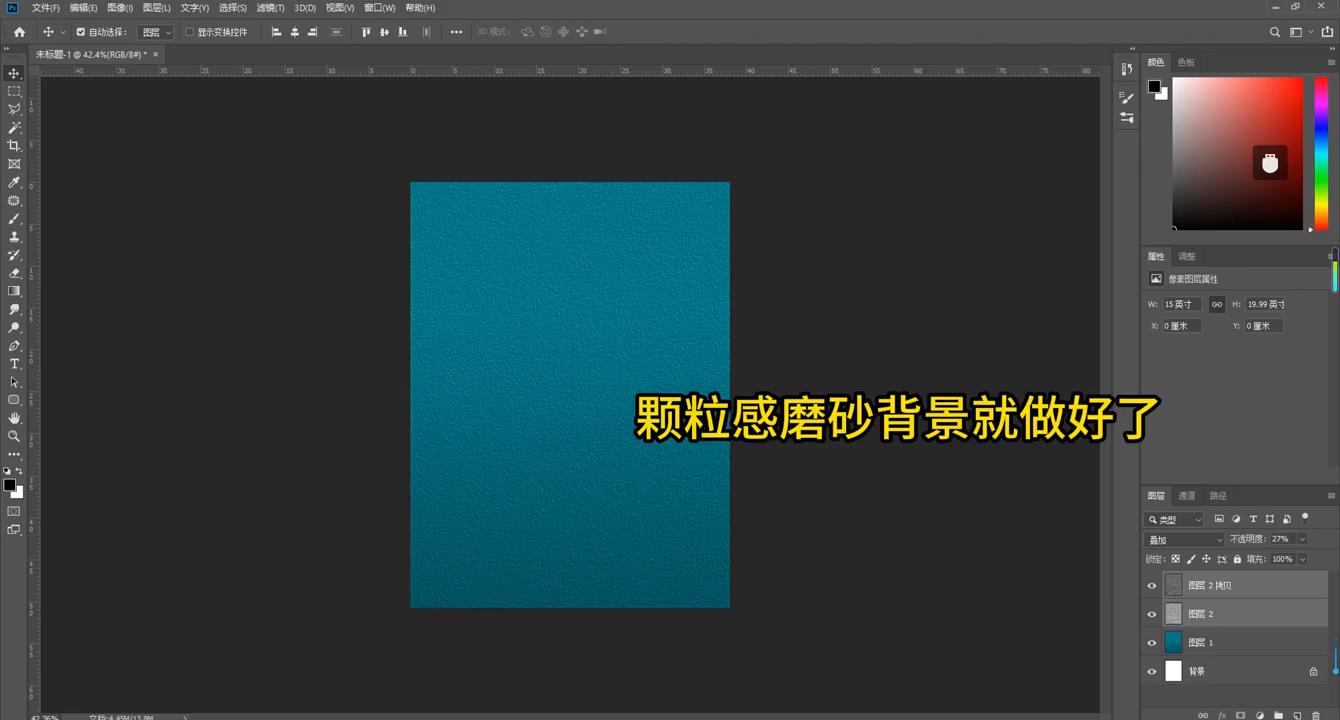Select the Magic Wand tool

coord(14,128)
